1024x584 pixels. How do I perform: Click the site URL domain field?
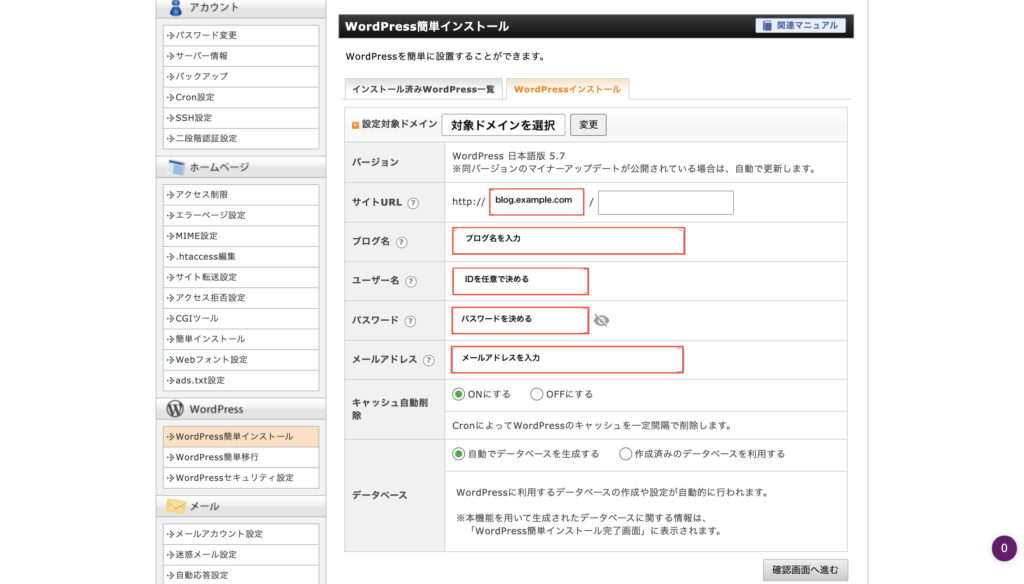(x=537, y=202)
